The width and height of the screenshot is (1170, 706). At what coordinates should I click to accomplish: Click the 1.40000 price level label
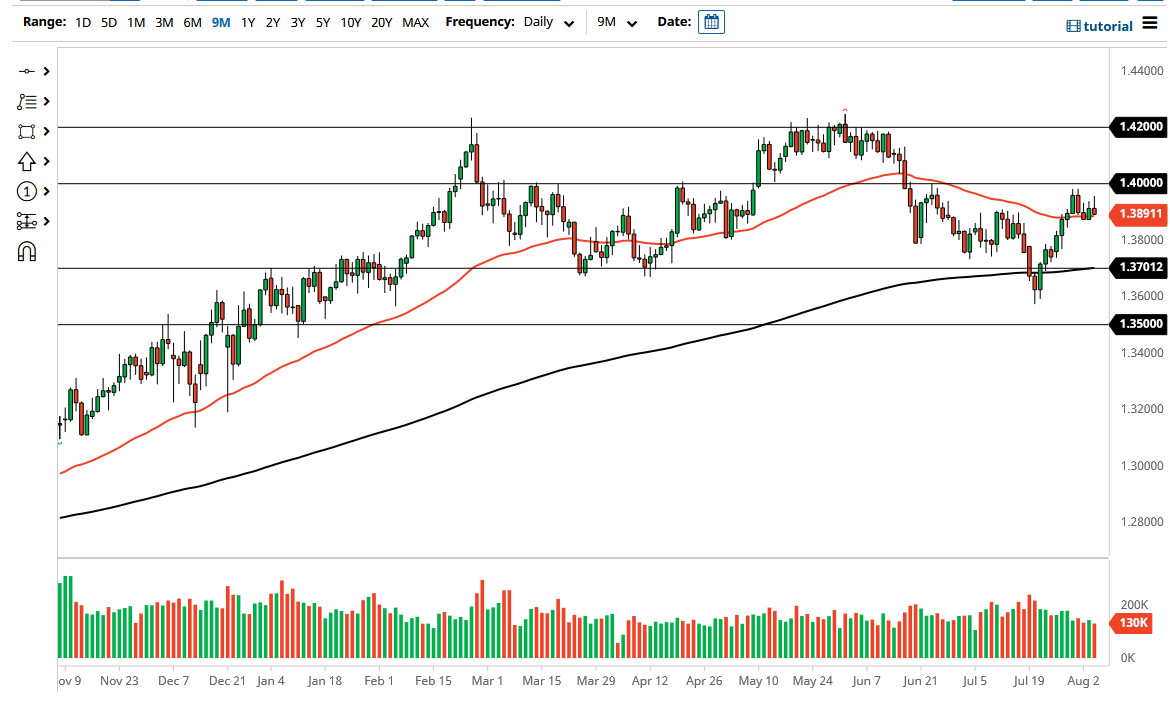(1139, 183)
